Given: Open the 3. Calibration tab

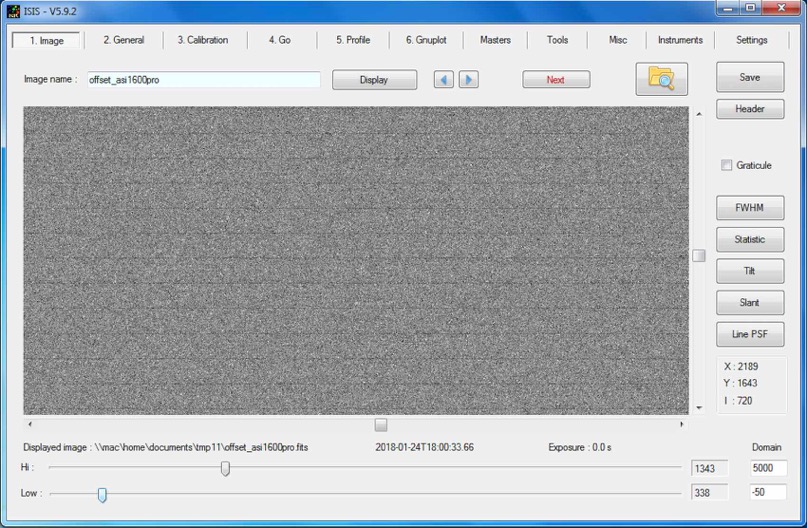Looking at the screenshot, I should 203,40.
